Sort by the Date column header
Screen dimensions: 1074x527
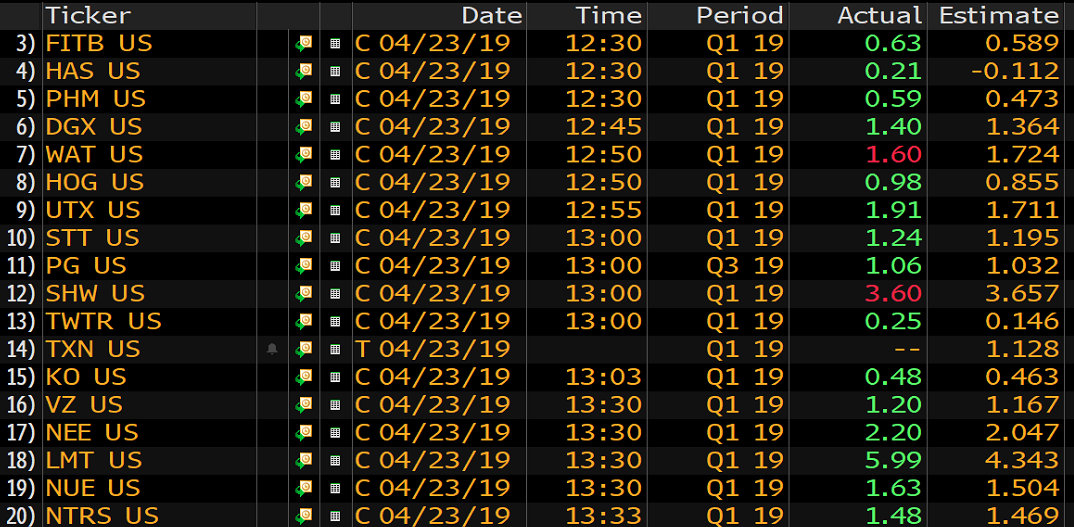492,15
